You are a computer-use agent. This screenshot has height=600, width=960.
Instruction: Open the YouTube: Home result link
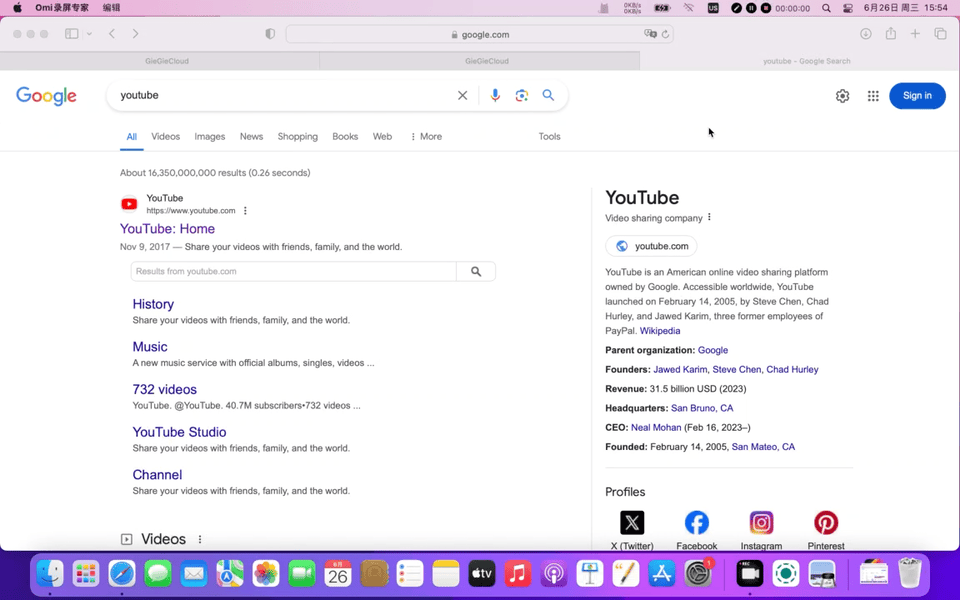[167, 228]
